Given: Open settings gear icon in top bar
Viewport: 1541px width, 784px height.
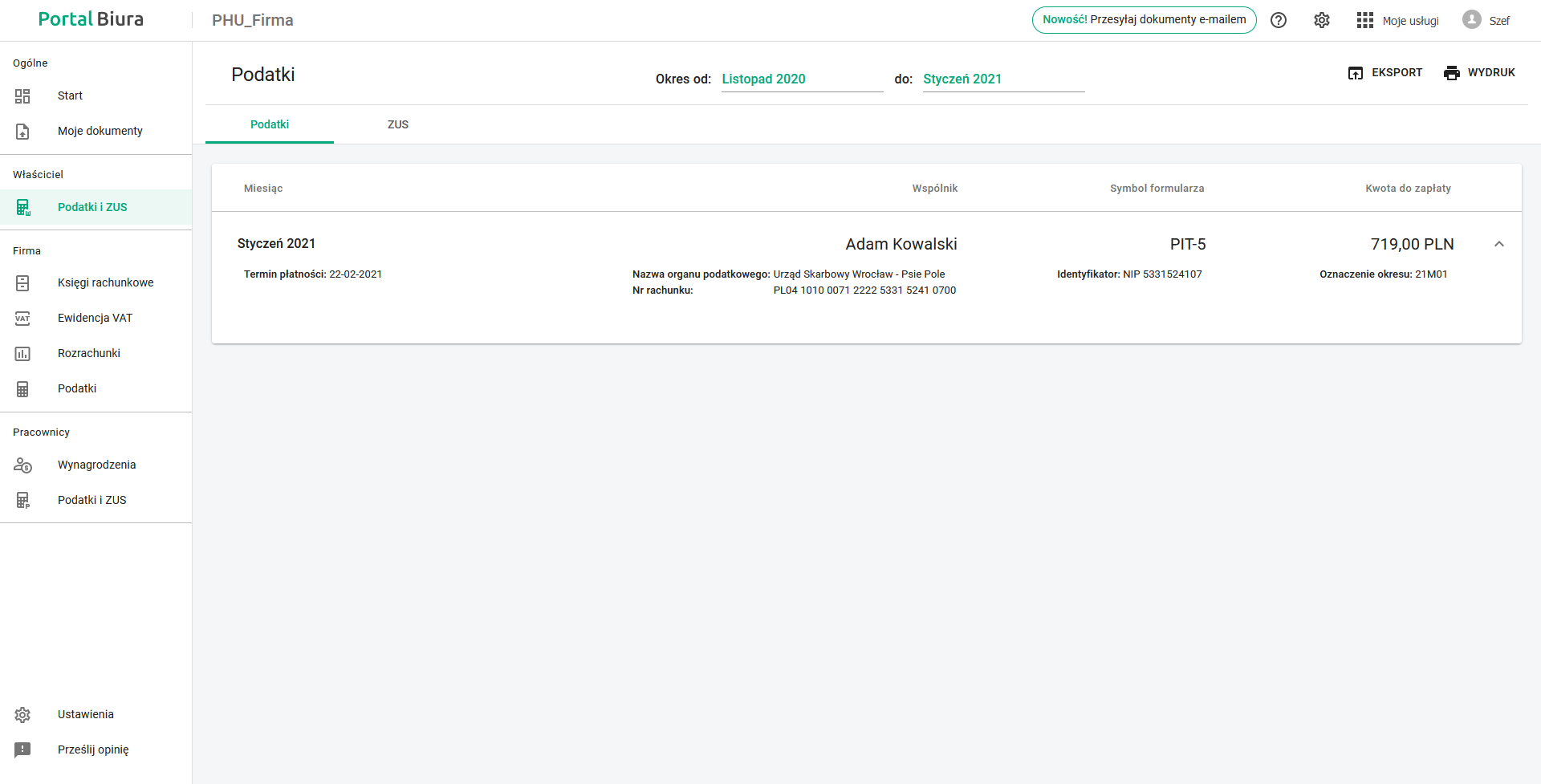Looking at the screenshot, I should tap(1322, 20).
